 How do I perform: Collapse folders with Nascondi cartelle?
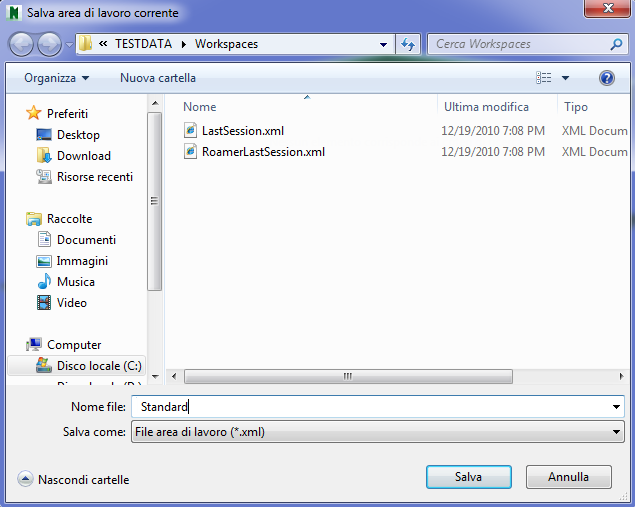coord(73,479)
